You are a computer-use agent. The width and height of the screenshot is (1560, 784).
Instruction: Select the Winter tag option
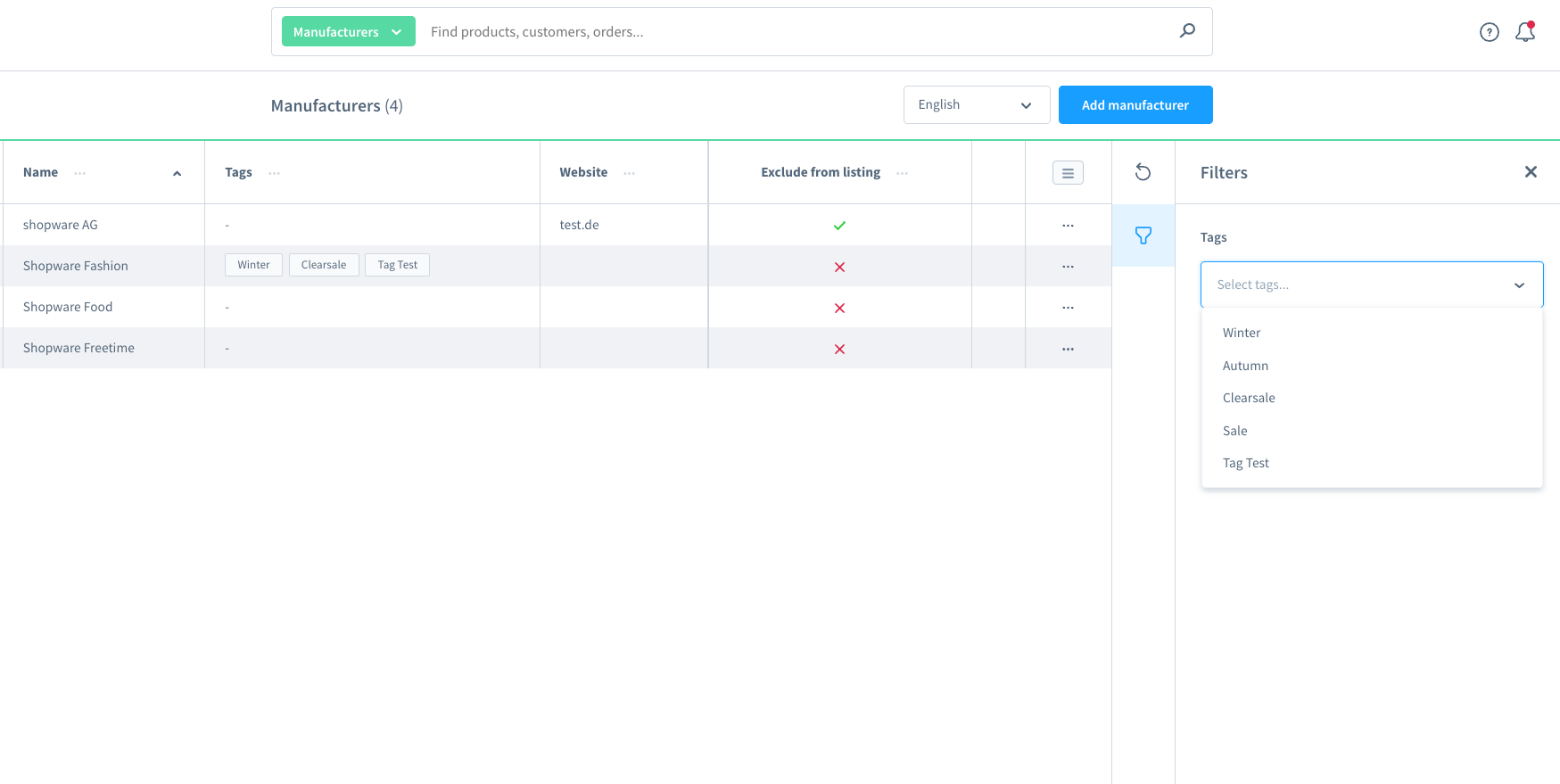[x=1242, y=333]
